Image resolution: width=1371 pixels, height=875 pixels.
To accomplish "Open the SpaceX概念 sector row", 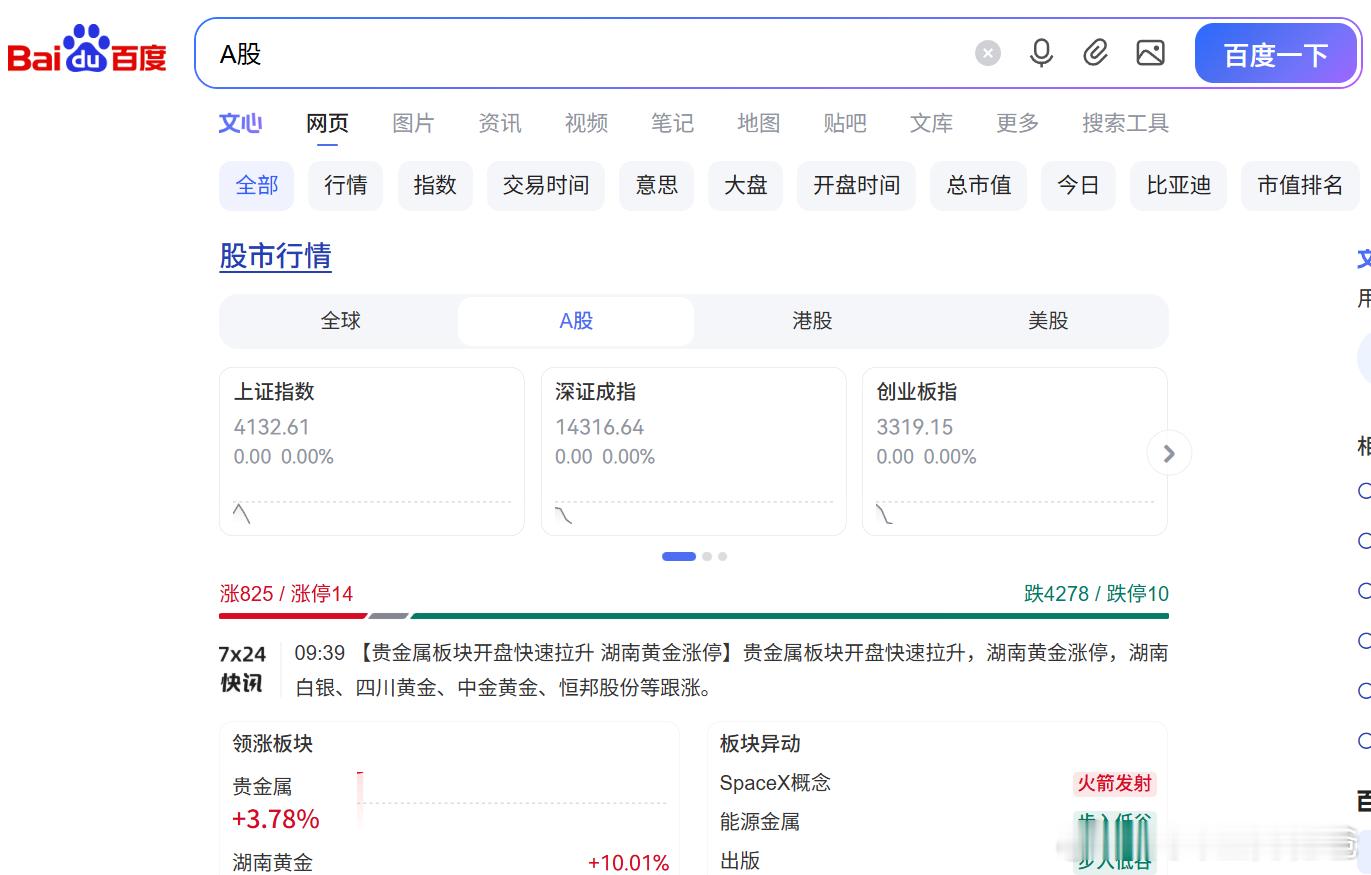I will click(x=938, y=783).
